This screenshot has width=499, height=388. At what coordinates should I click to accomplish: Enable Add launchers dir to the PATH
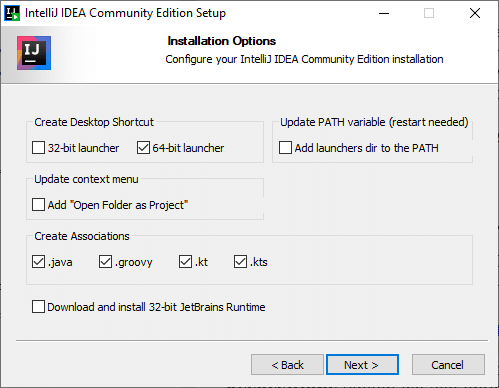pyautogui.click(x=285, y=148)
